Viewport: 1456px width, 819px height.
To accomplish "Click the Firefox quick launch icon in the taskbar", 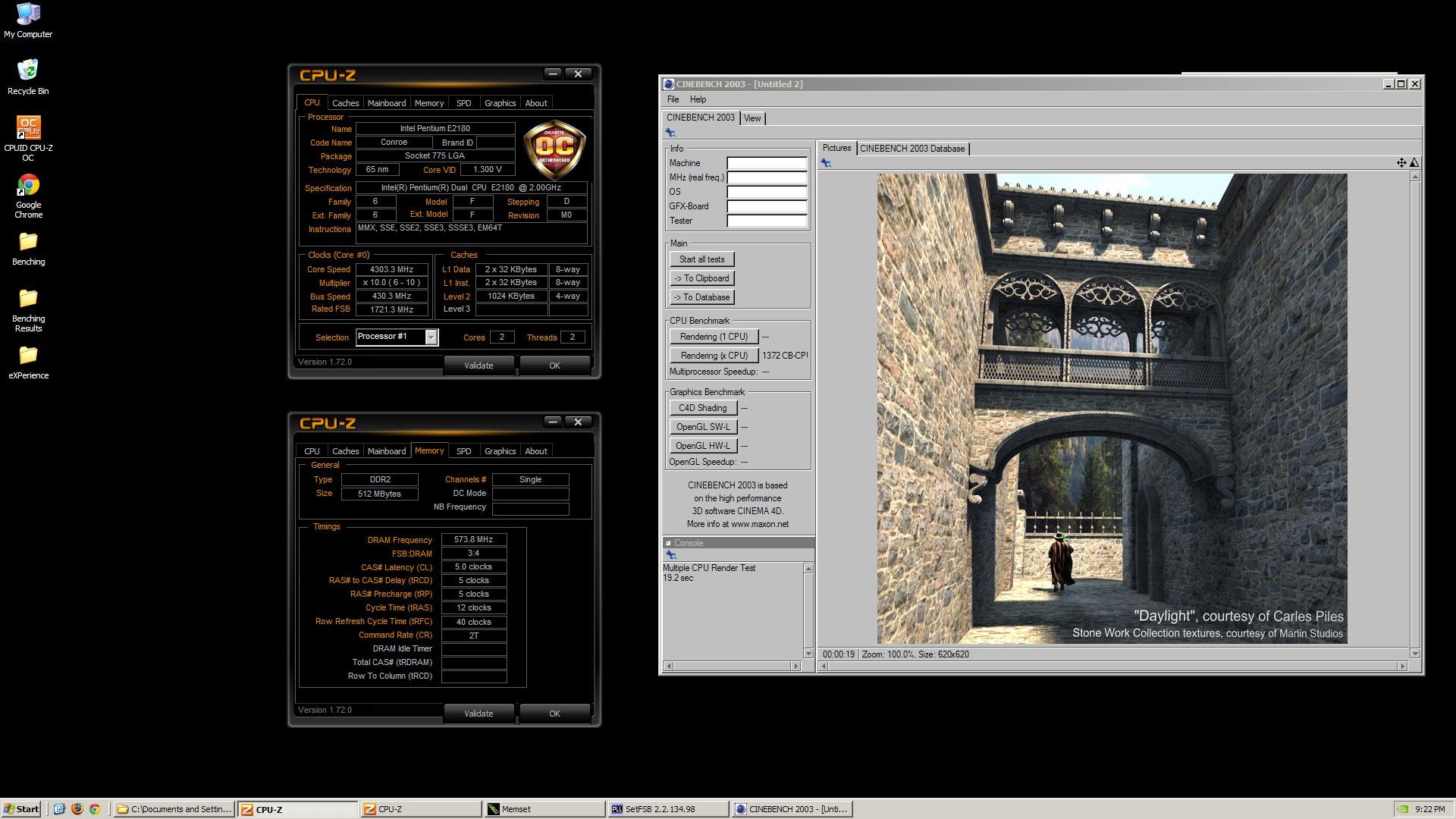I will 77,809.
